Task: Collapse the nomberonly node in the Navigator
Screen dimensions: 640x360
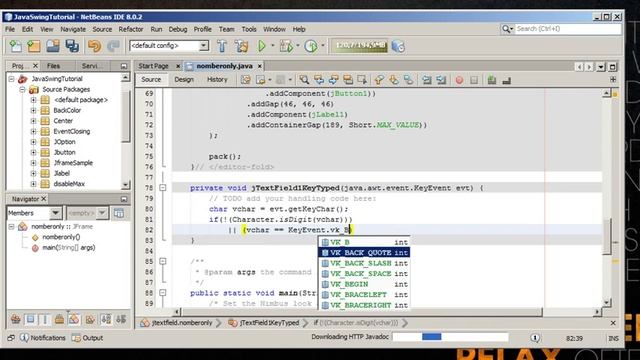Action: [12, 227]
